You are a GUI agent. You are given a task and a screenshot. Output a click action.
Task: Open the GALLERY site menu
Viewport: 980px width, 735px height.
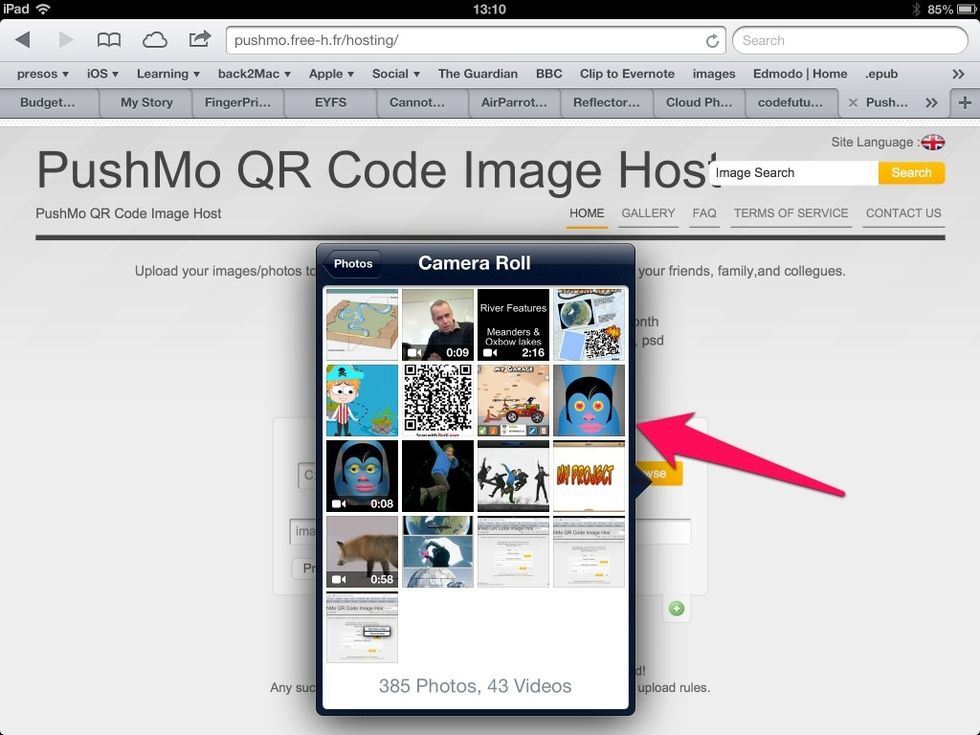[x=648, y=213]
